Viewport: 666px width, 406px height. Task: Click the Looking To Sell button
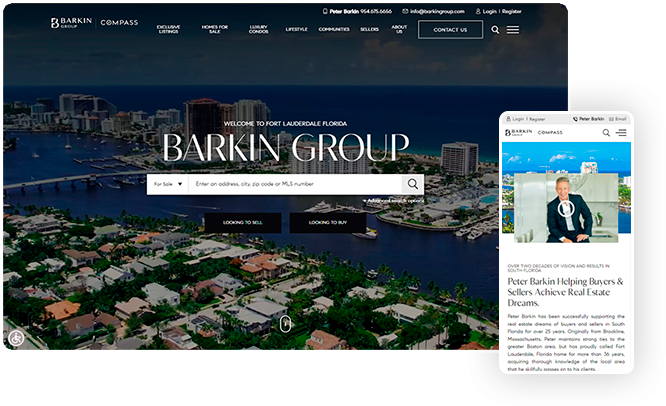point(243,223)
